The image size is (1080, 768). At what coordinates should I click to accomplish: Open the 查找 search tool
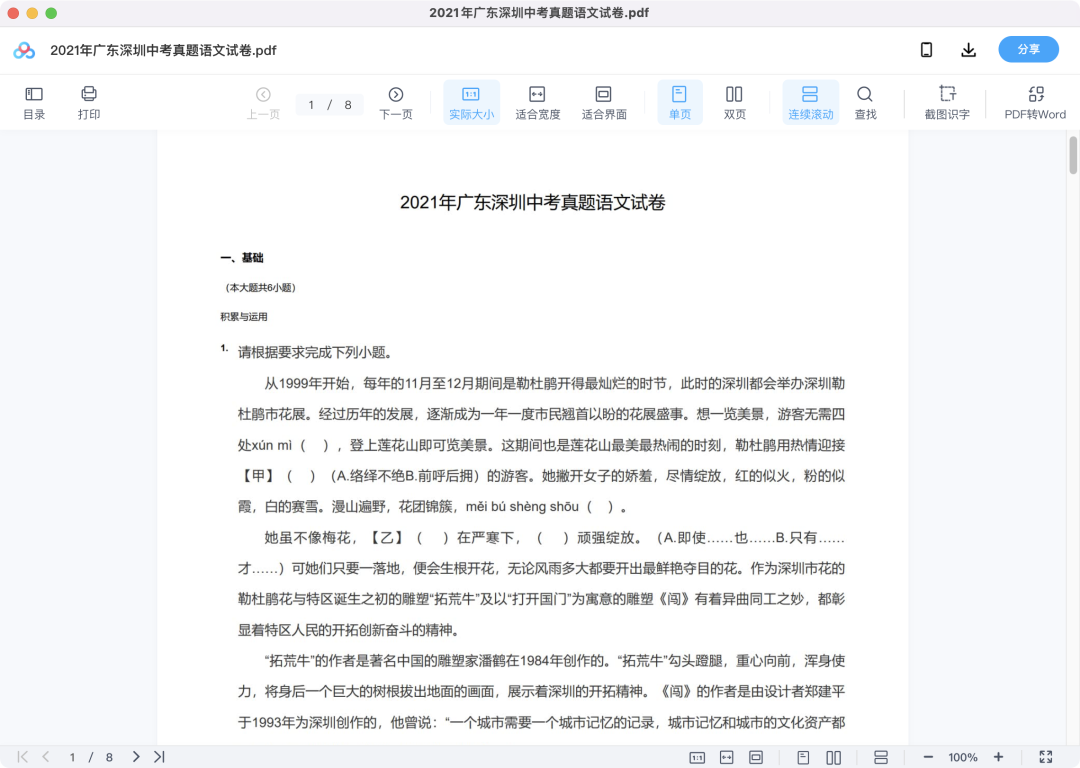(865, 103)
